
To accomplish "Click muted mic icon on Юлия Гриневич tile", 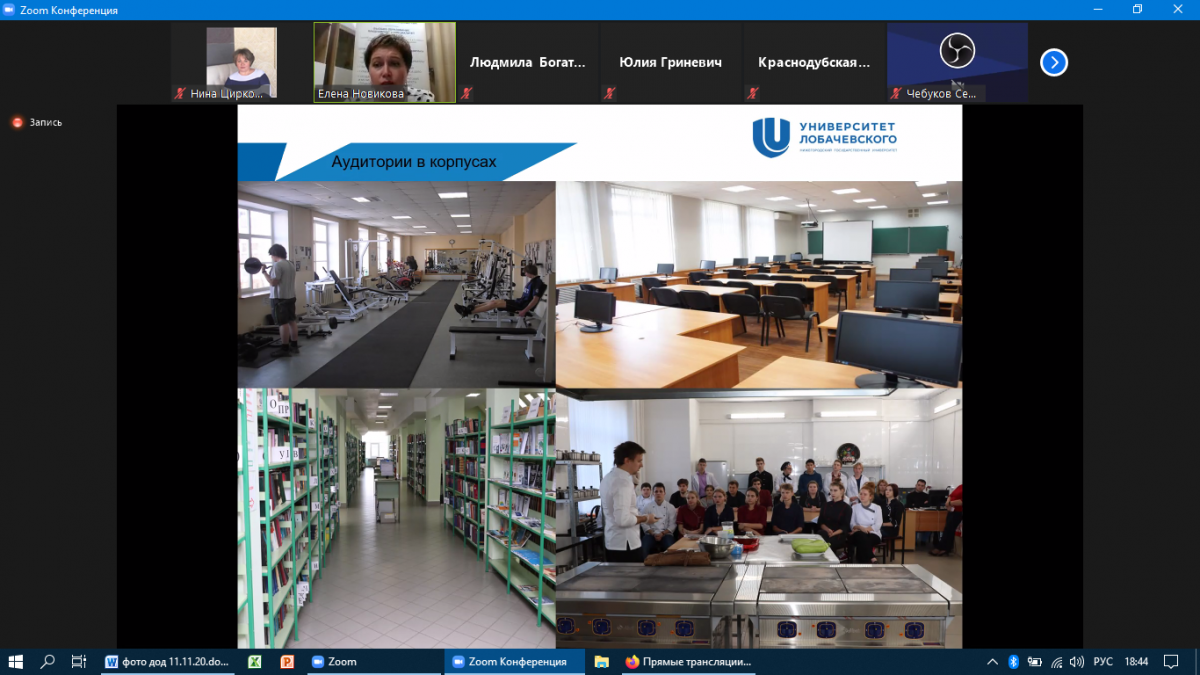I will pos(609,93).
